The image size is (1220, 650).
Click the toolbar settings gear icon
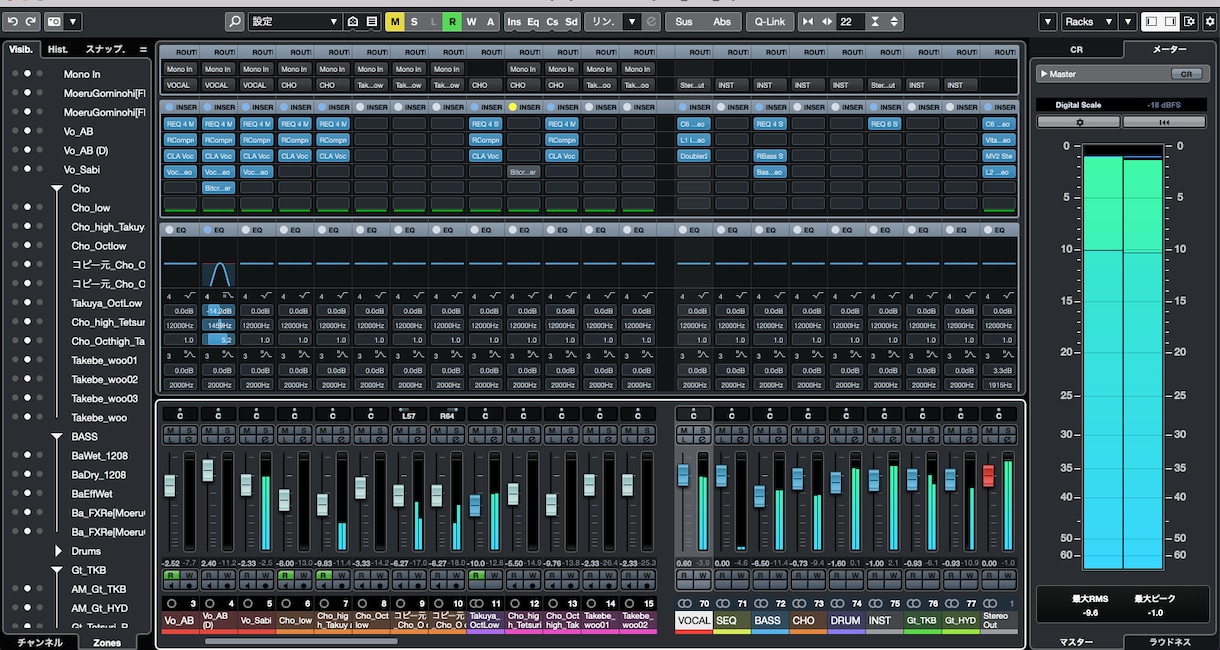click(x=1209, y=21)
